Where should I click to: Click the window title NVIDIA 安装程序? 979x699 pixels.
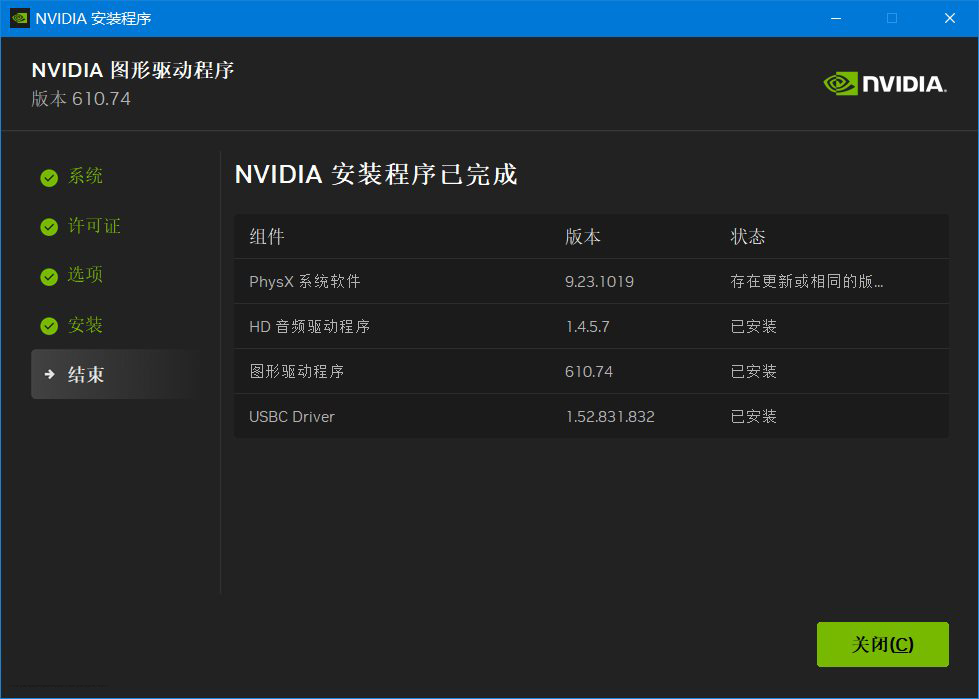(93, 18)
